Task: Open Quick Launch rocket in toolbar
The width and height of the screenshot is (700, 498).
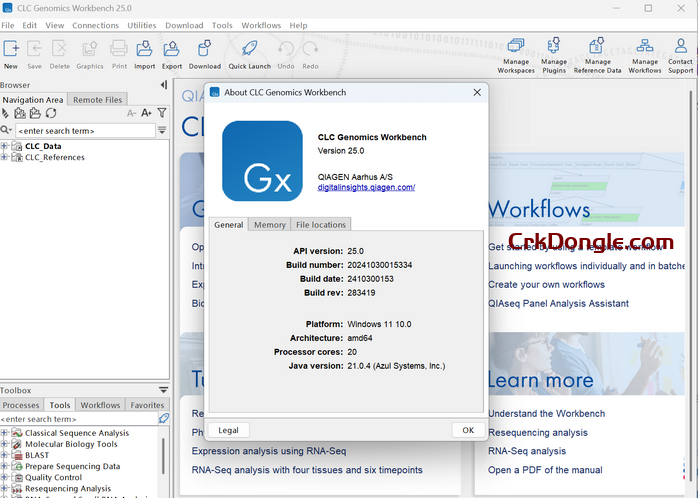Action: (250, 54)
